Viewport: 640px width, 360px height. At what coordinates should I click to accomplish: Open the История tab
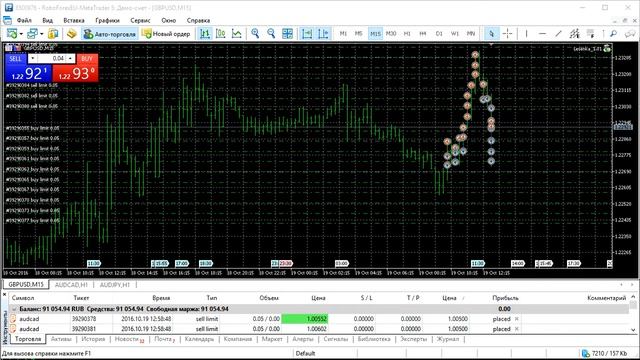(x=93, y=339)
